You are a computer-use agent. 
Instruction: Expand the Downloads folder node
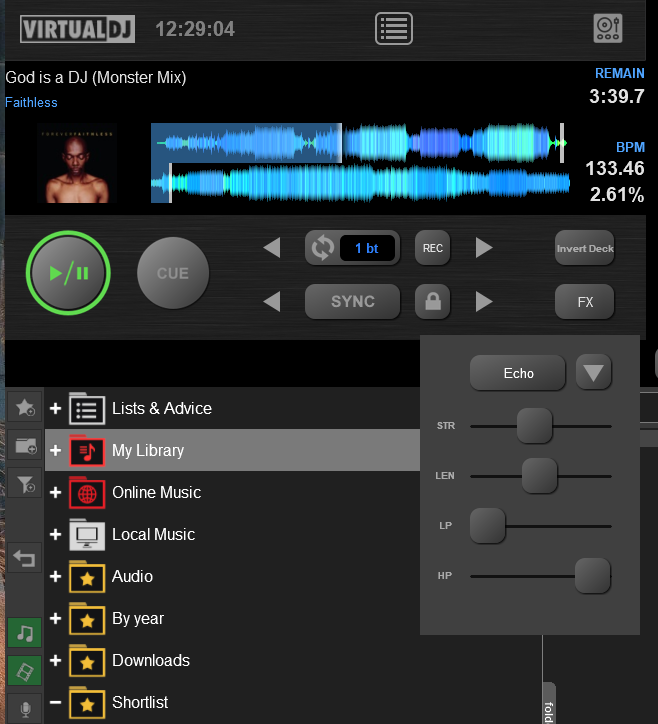(55, 660)
